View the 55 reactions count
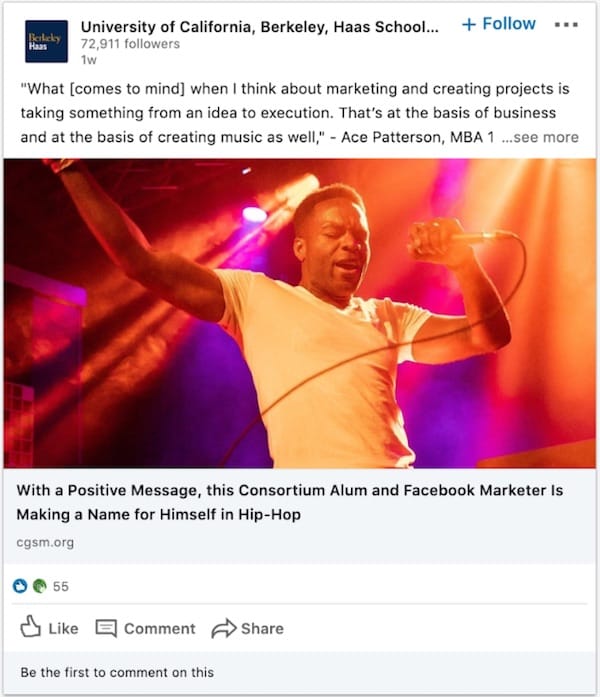This screenshot has width=600, height=697. point(61,586)
